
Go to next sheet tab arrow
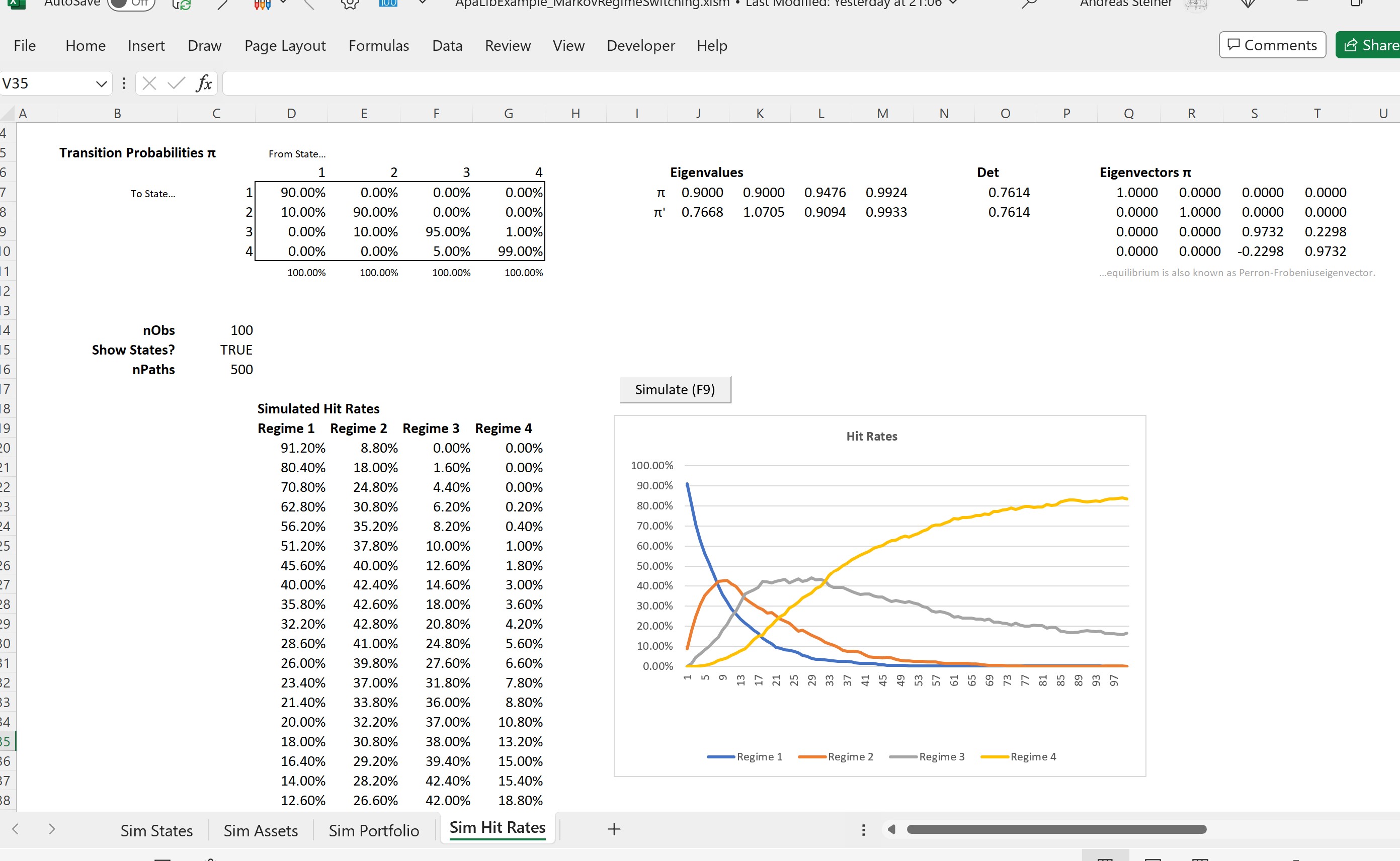pos(52,829)
